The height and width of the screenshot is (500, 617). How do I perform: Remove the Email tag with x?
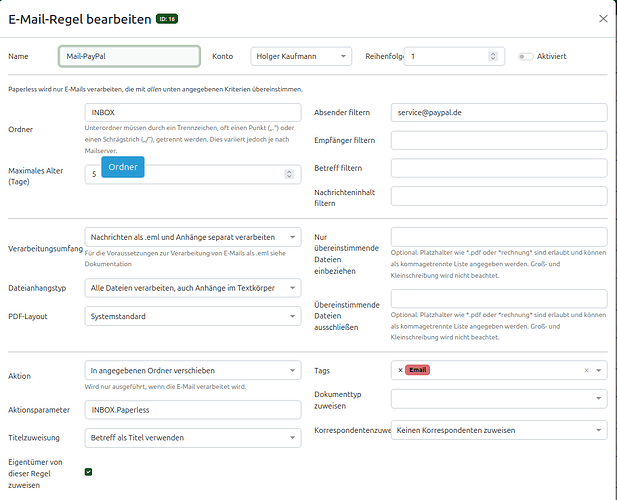click(x=400, y=370)
